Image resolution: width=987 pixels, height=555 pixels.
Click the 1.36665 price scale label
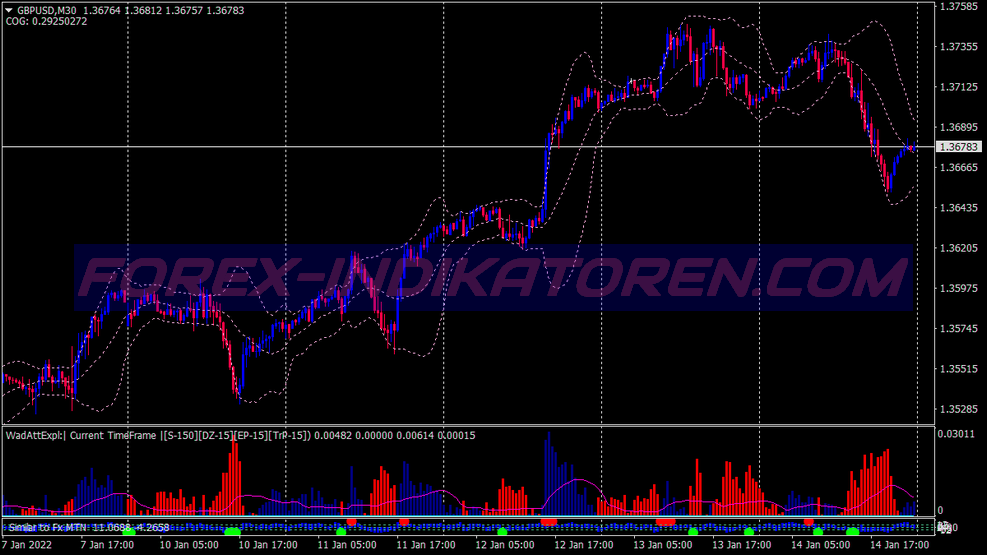click(959, 167)
